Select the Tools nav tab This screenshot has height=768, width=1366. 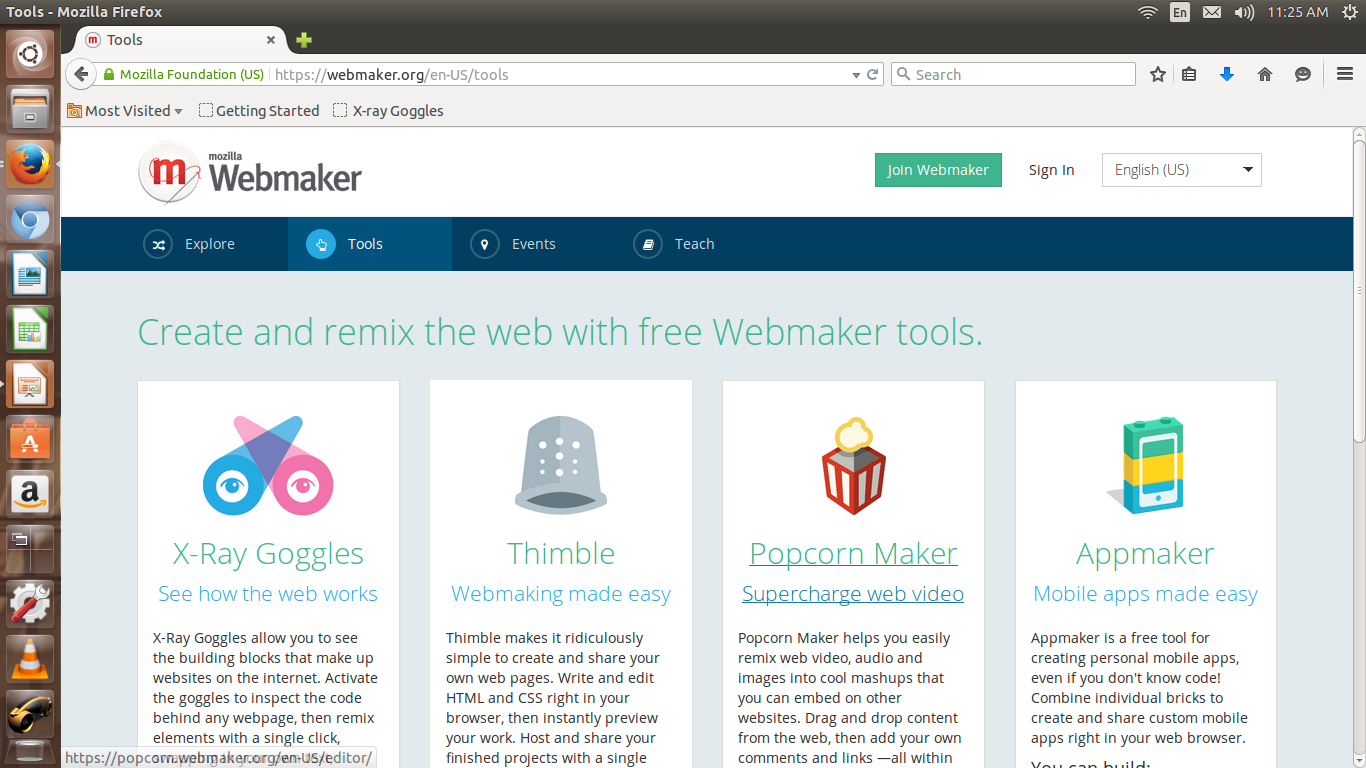(x=370, y=244)
